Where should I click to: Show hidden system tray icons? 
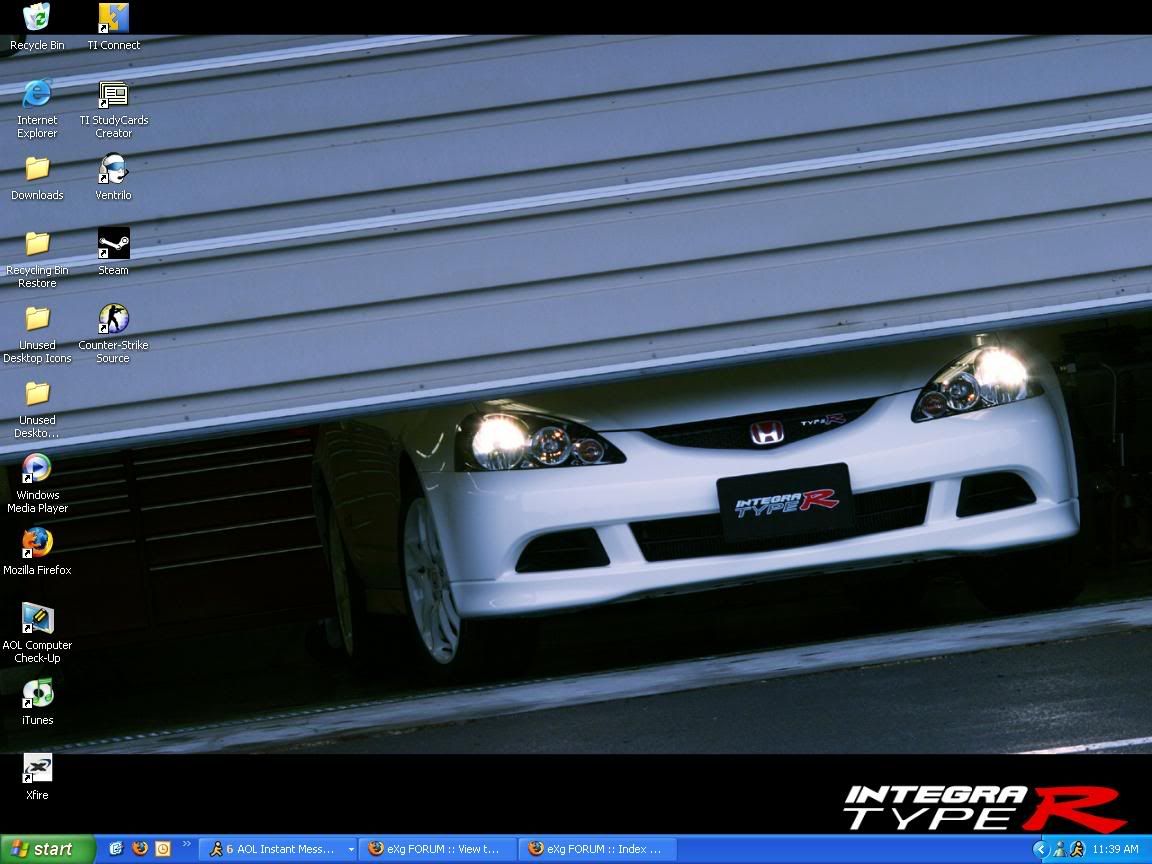1040,849
